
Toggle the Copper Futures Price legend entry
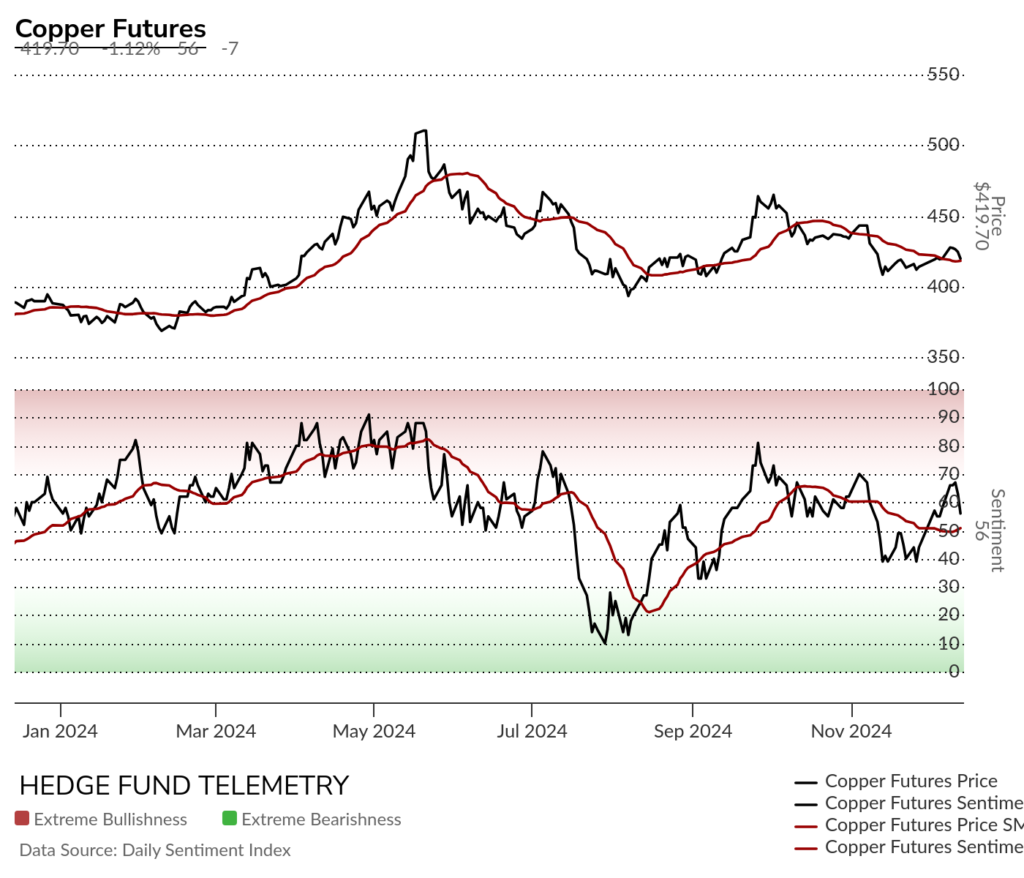tap(896, 781)
